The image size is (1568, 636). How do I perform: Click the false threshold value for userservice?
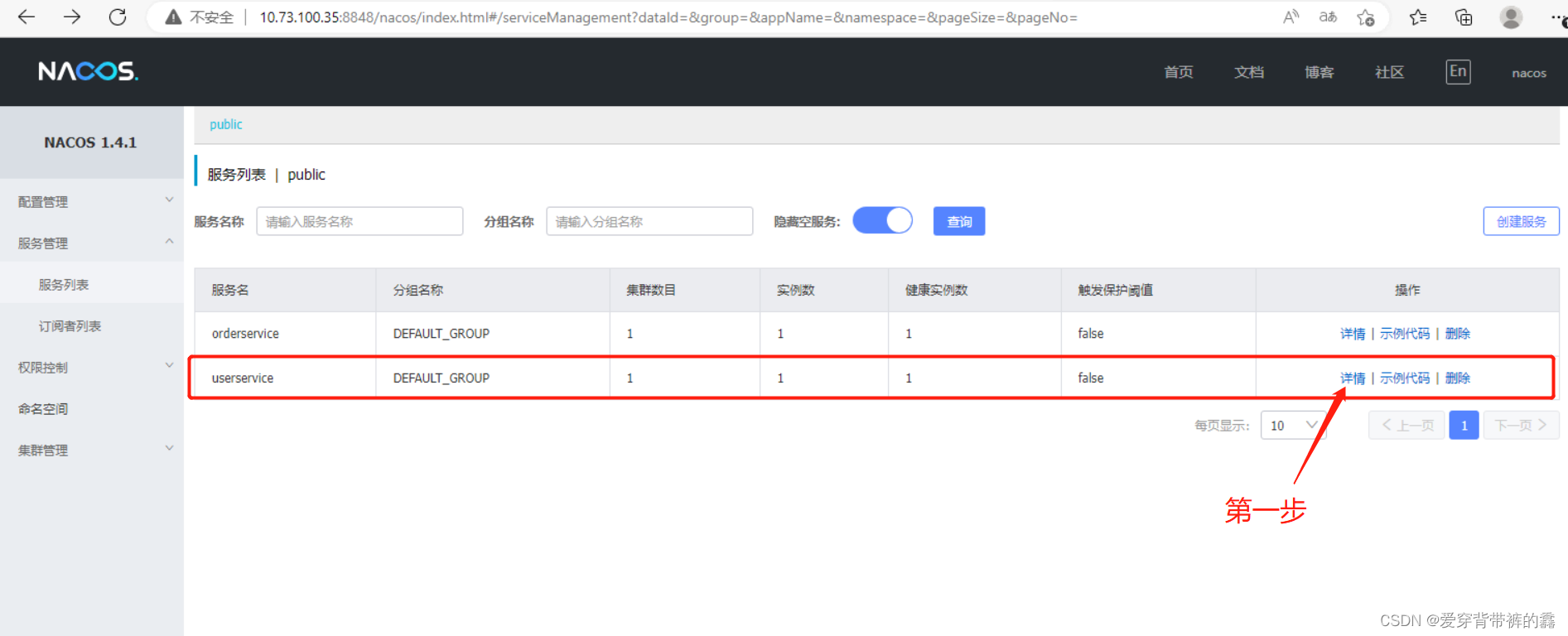[x=1091, y=378]
